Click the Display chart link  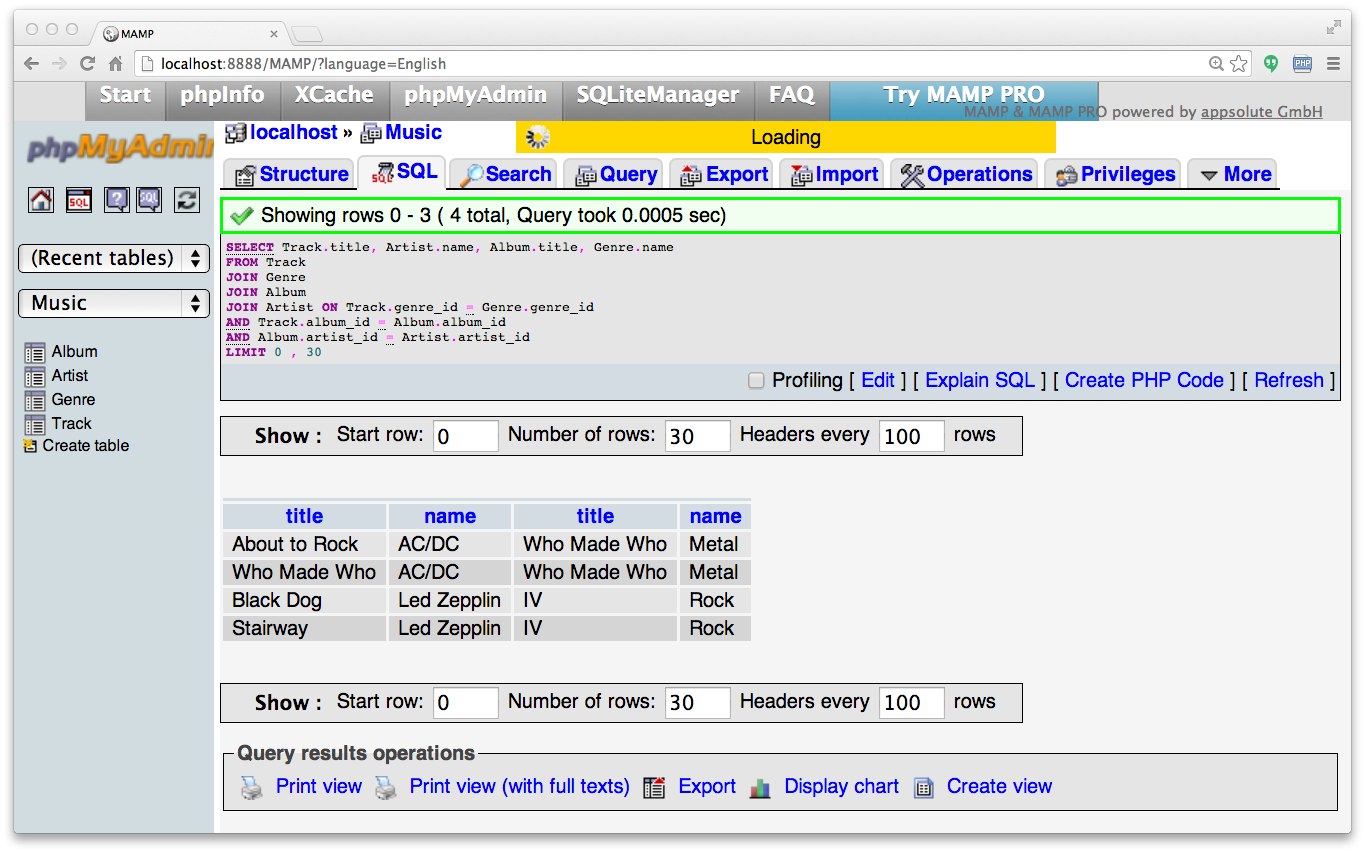click(841, 787)
